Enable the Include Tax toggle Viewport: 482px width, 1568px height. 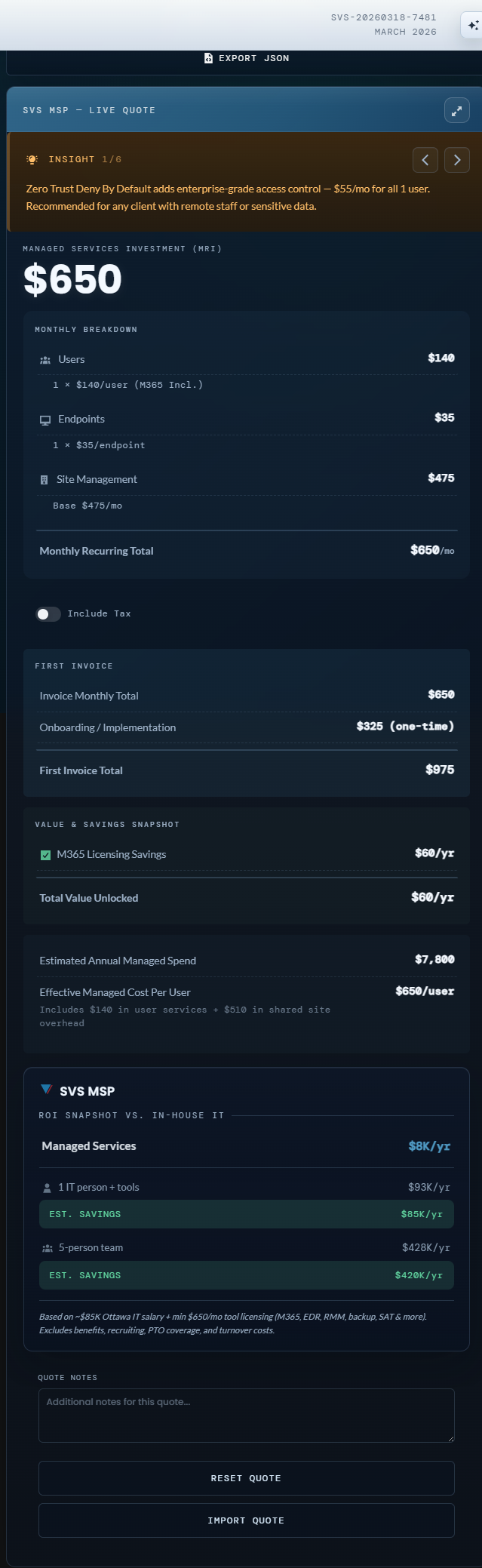click(x=48, y=614)
